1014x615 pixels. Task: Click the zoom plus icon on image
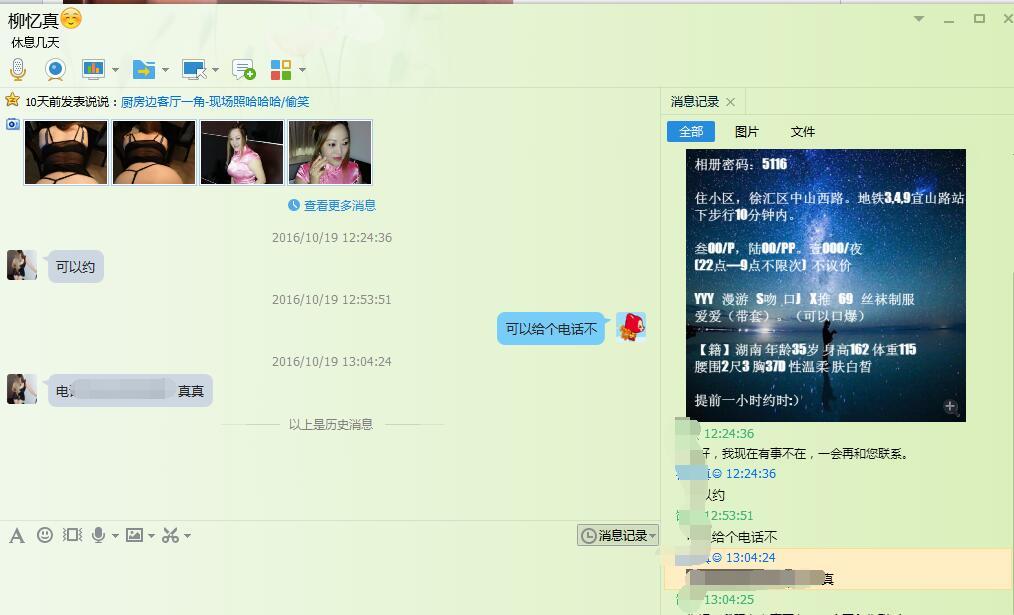tap(950, 407)
